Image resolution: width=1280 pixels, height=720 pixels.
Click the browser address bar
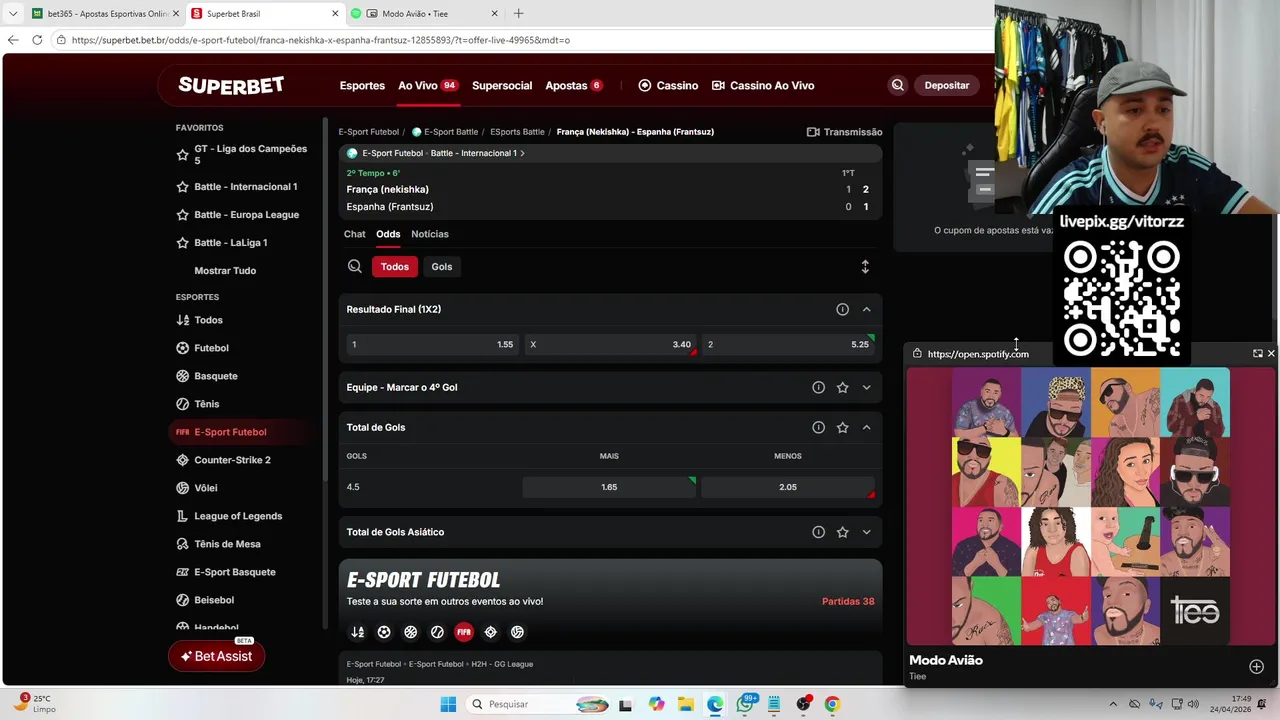pyautogui.click(x=520, y=40)
